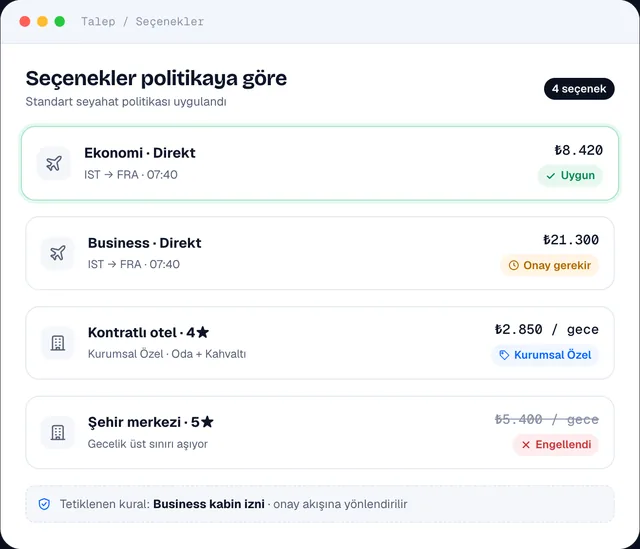Click the airplane icon on Ekonomi · Direkt card
640x549 pixels.
click(x=54, y=163)
